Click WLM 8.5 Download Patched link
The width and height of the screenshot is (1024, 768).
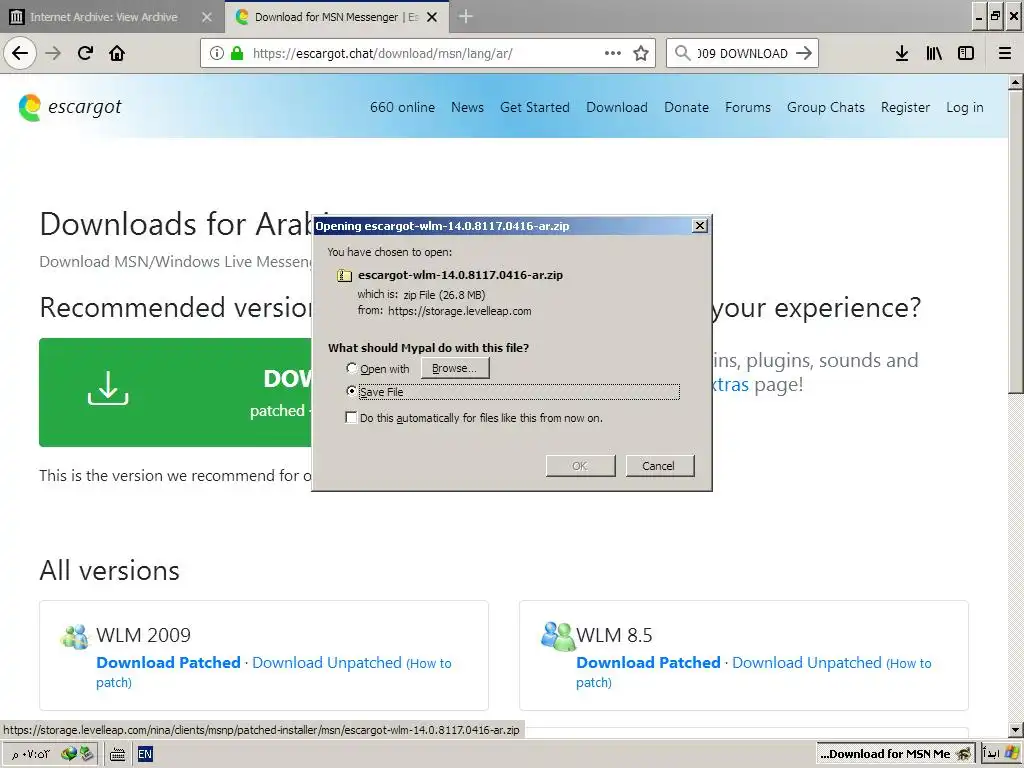[648, 662]
